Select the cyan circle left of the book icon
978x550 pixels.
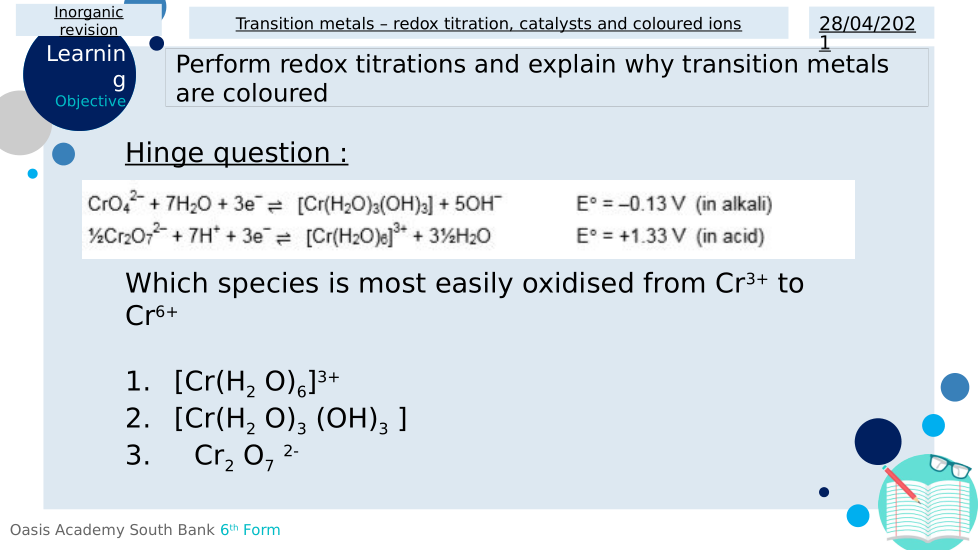[858, 515]
